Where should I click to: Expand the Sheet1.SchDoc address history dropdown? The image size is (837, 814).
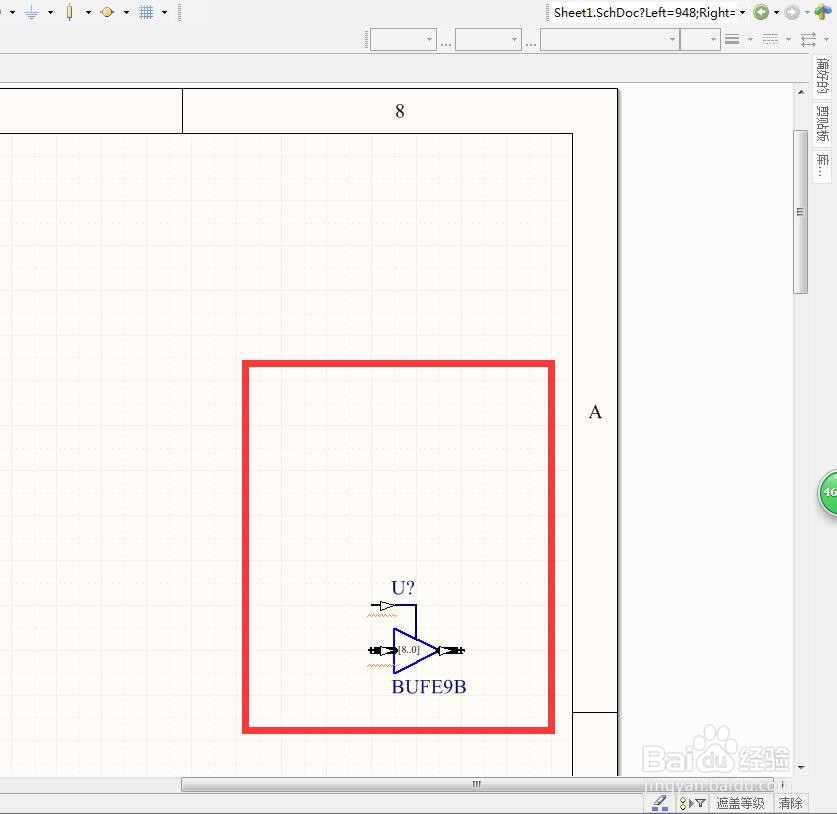pos(743,12)
